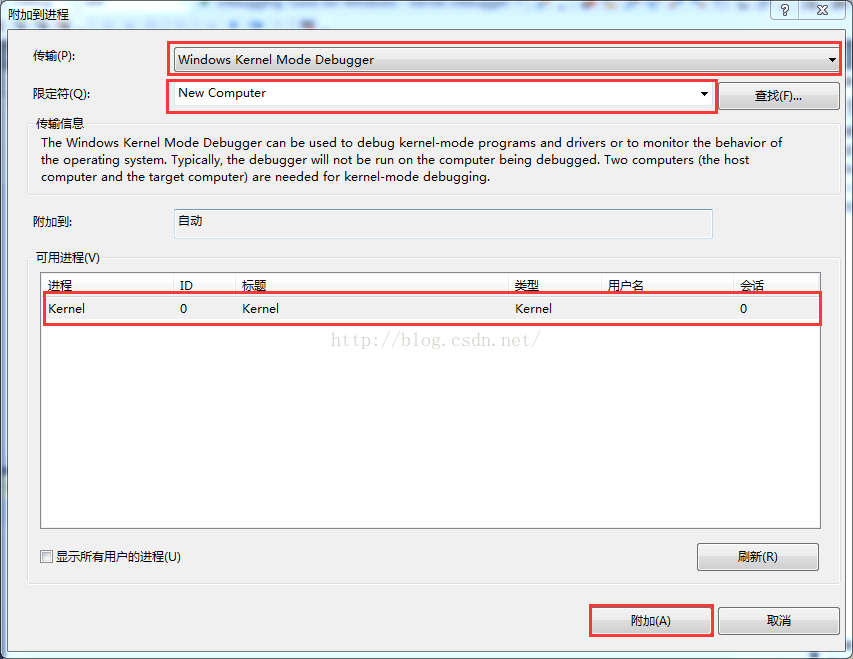Open the 传输 transport dropdown

pos(506,60)
